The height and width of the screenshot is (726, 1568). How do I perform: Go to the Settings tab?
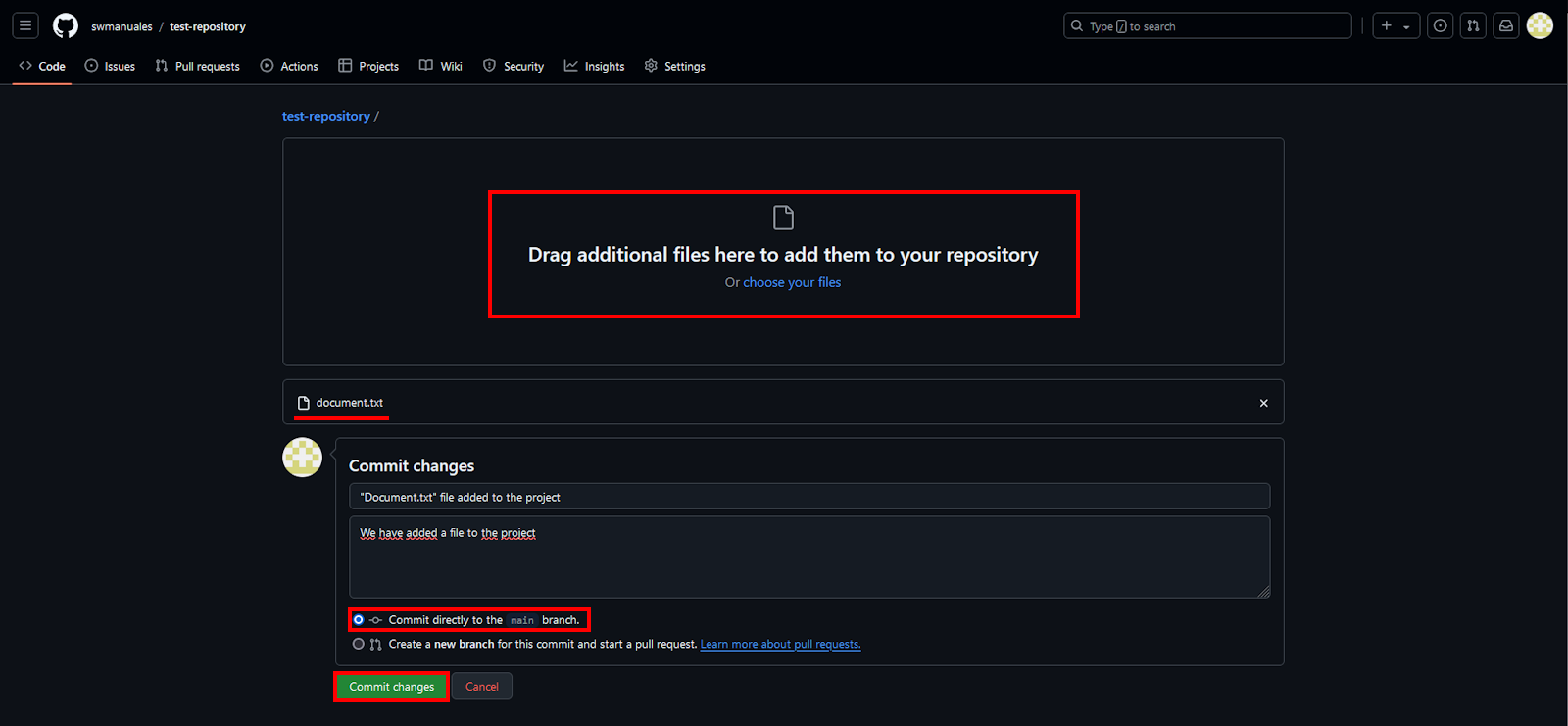674,66
